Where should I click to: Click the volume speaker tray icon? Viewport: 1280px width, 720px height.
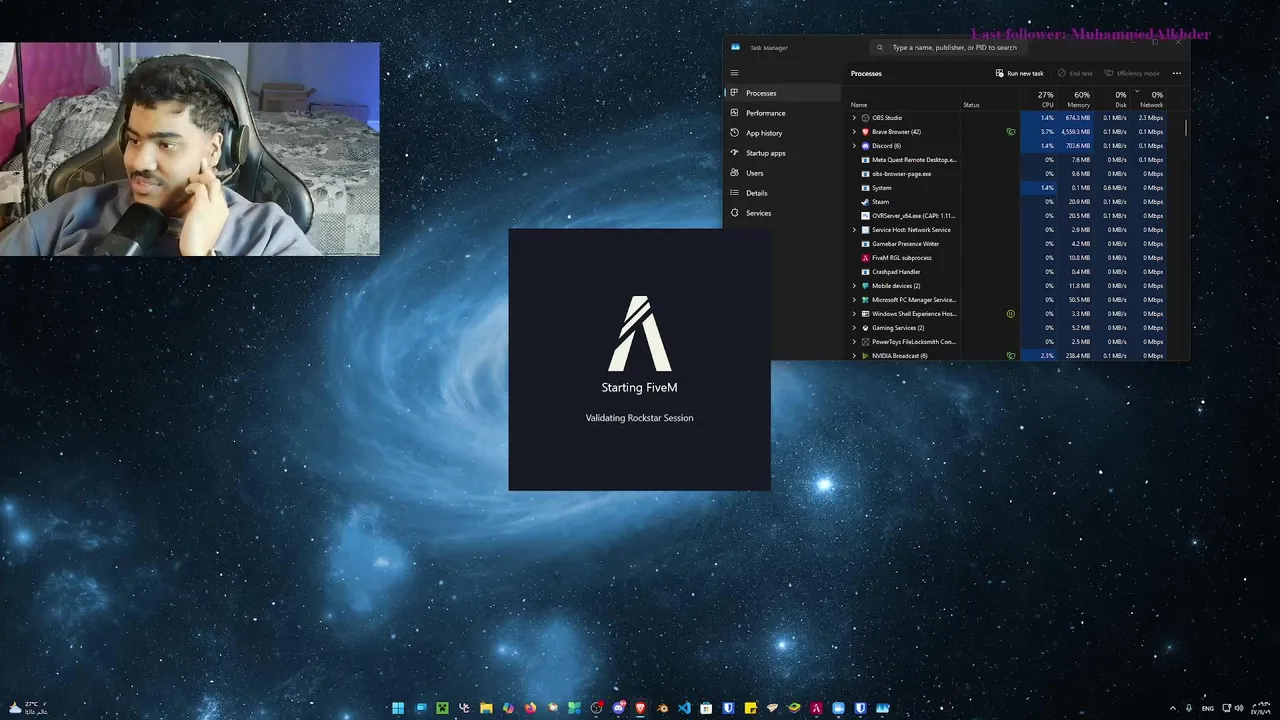click(x=1239, y=708)
